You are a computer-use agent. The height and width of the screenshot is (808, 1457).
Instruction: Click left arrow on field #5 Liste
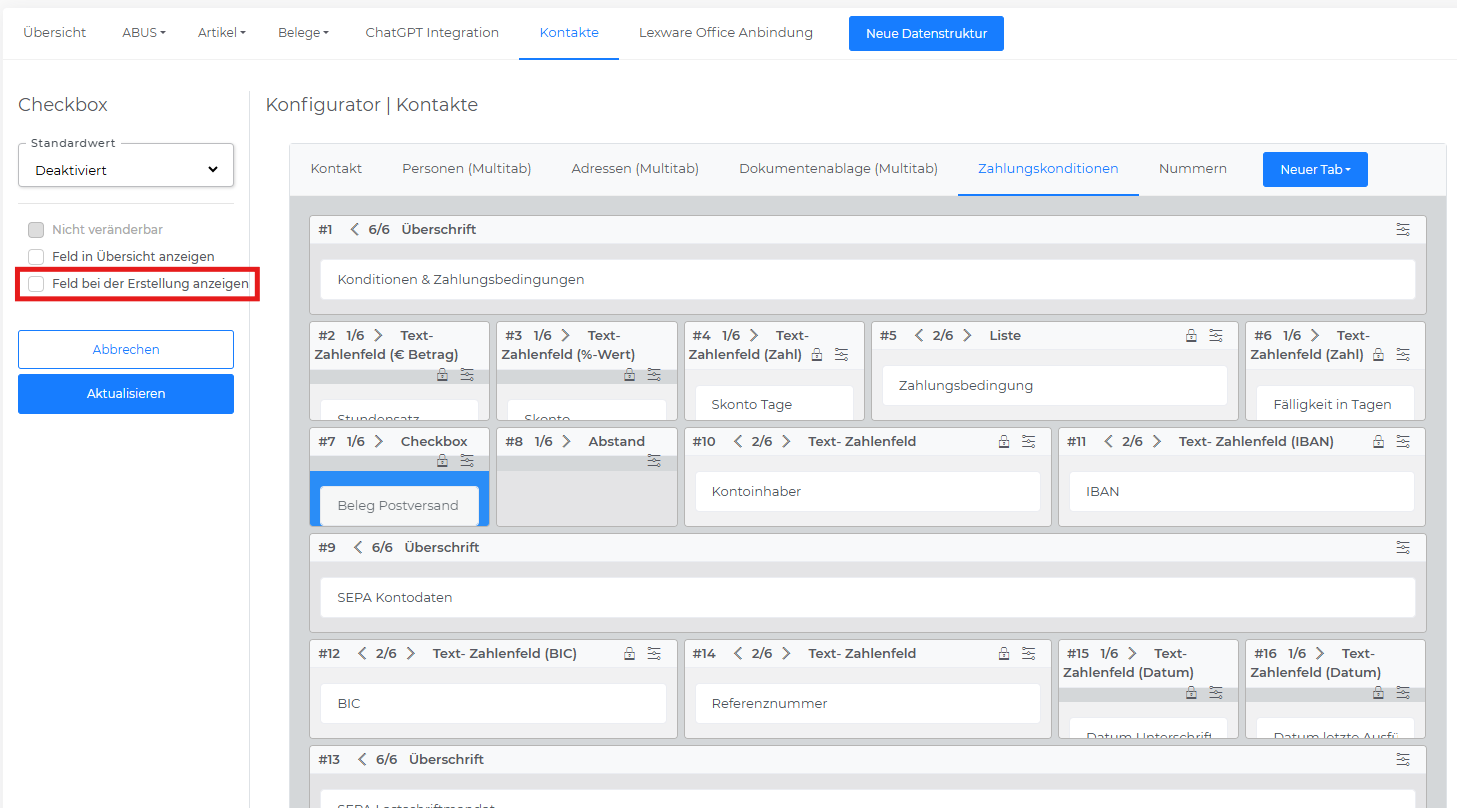918,336
